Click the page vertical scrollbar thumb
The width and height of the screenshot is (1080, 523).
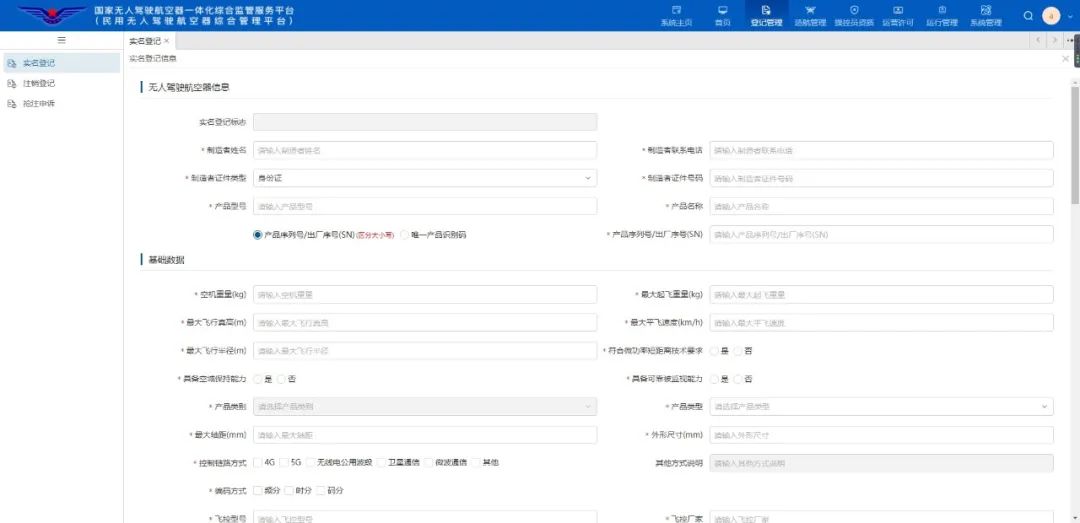(x=1074, y=145)
